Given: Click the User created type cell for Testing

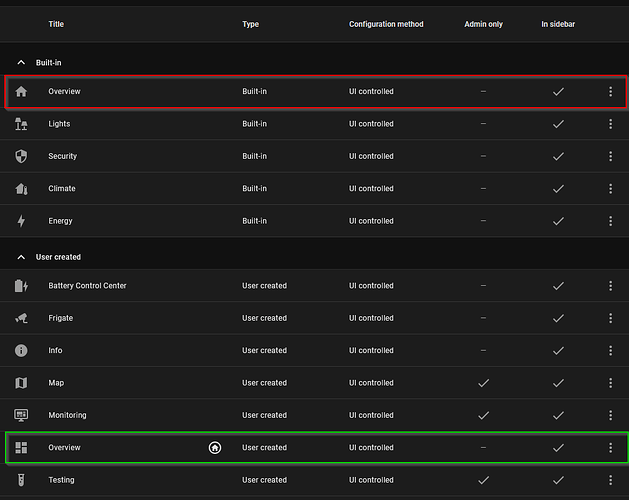Looking at the screenshot, I should [264, 480].
